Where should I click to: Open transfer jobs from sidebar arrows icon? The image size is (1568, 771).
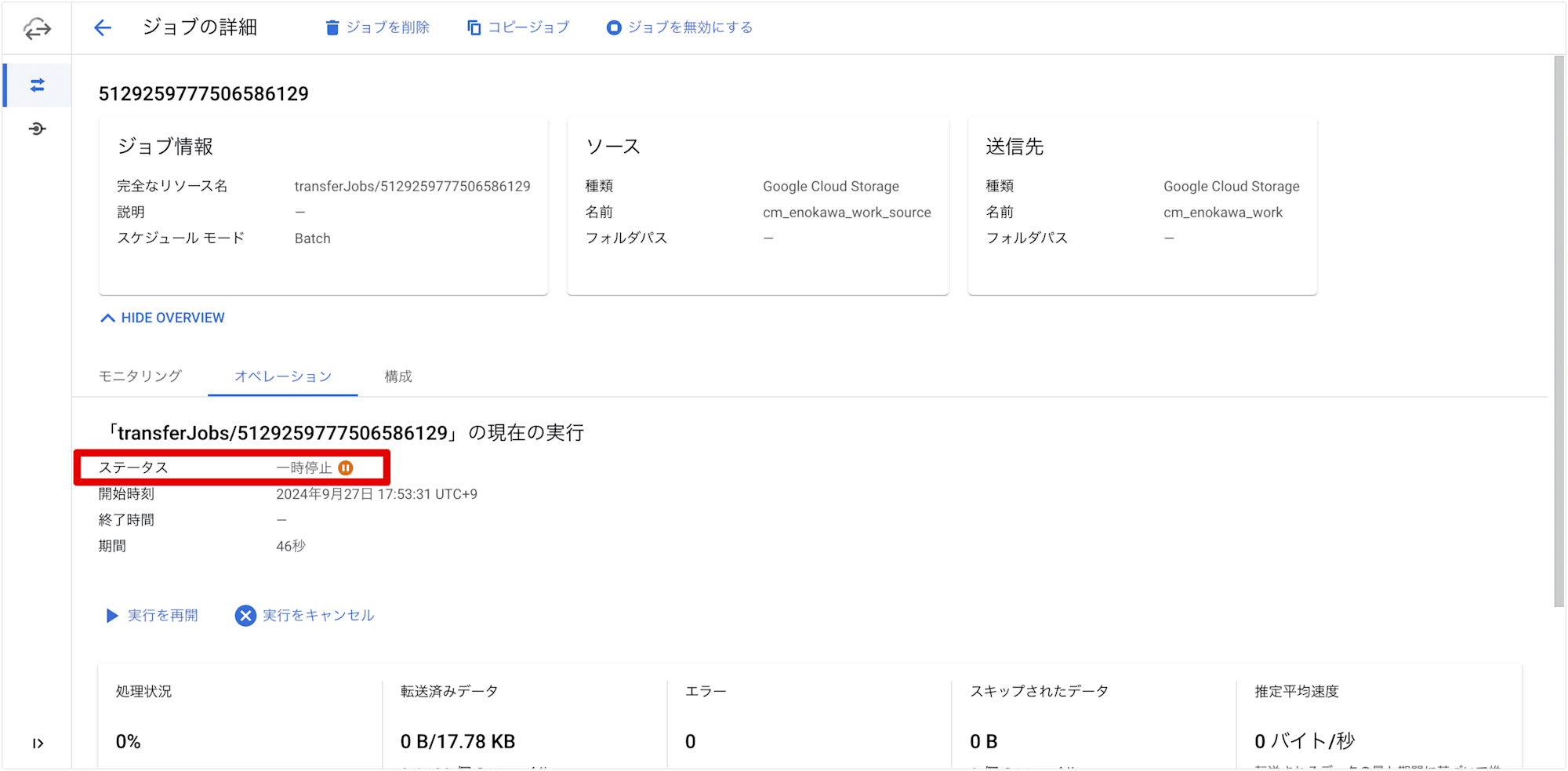point(37,85)
